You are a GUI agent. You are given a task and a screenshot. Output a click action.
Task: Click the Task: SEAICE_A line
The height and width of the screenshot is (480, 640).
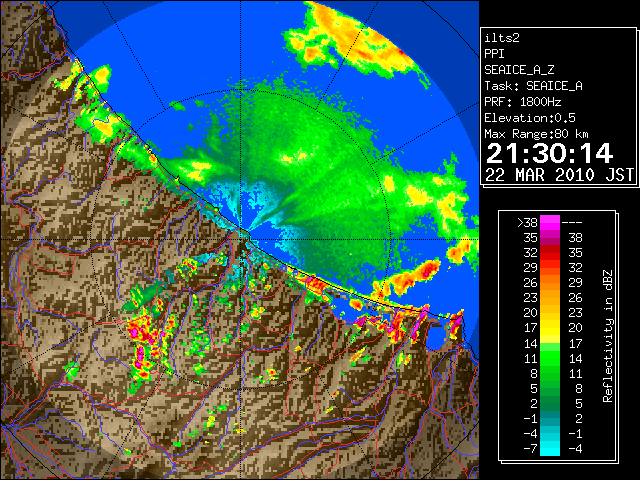click(533, 86)
